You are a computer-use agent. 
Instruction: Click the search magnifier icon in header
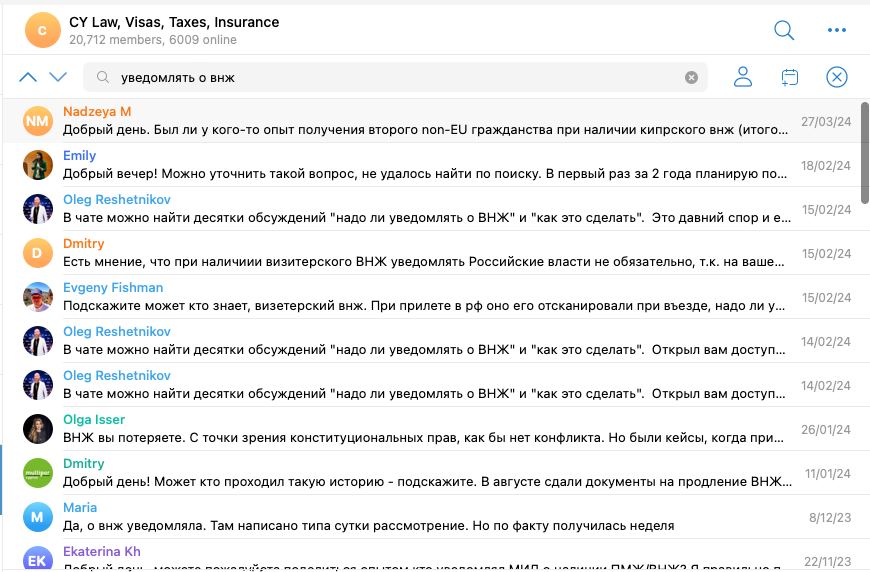click(x=784, y=30)
